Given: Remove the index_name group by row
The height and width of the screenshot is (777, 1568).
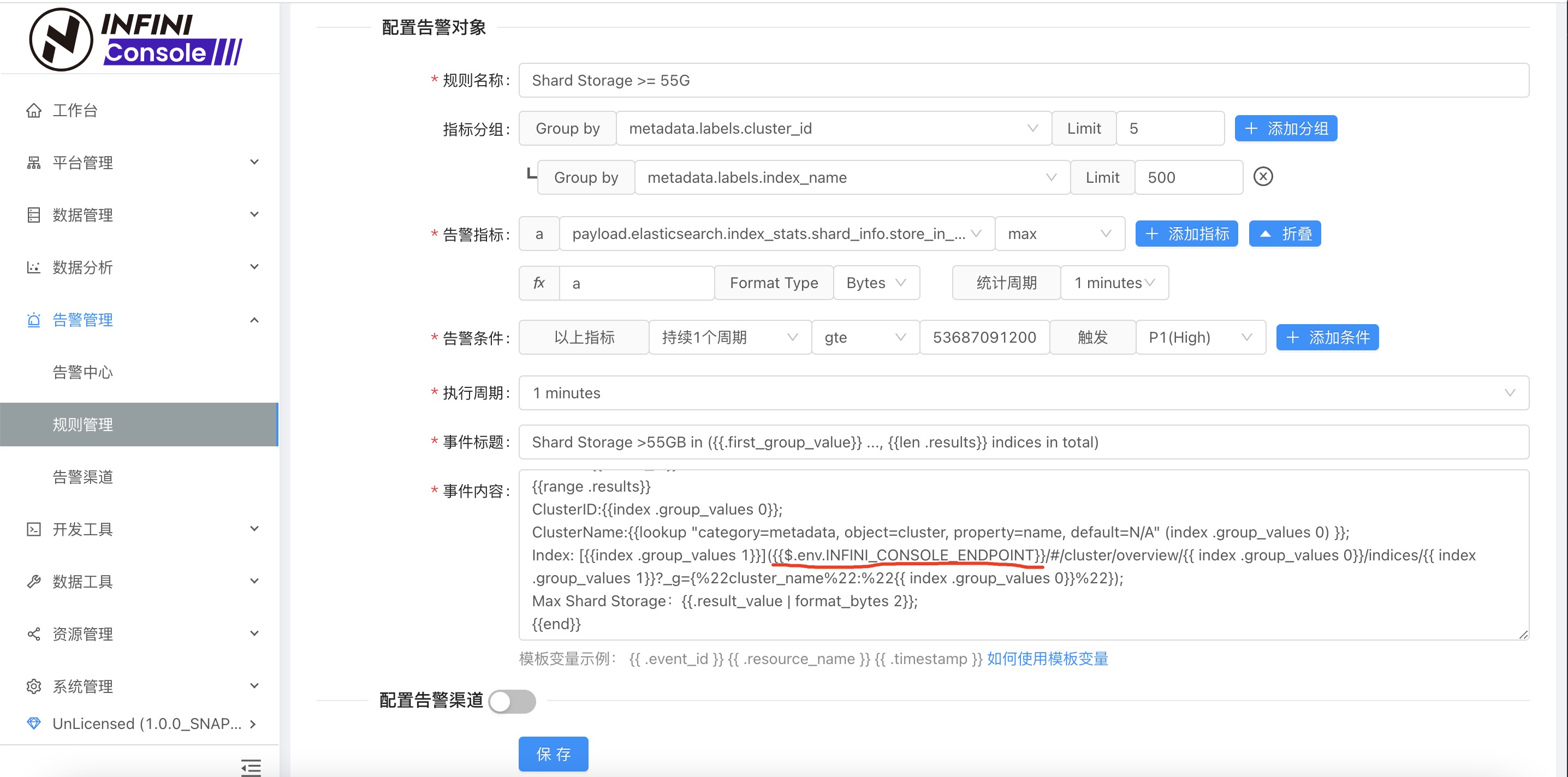Looking at the screenshot, I should (x=1262, y=176).
